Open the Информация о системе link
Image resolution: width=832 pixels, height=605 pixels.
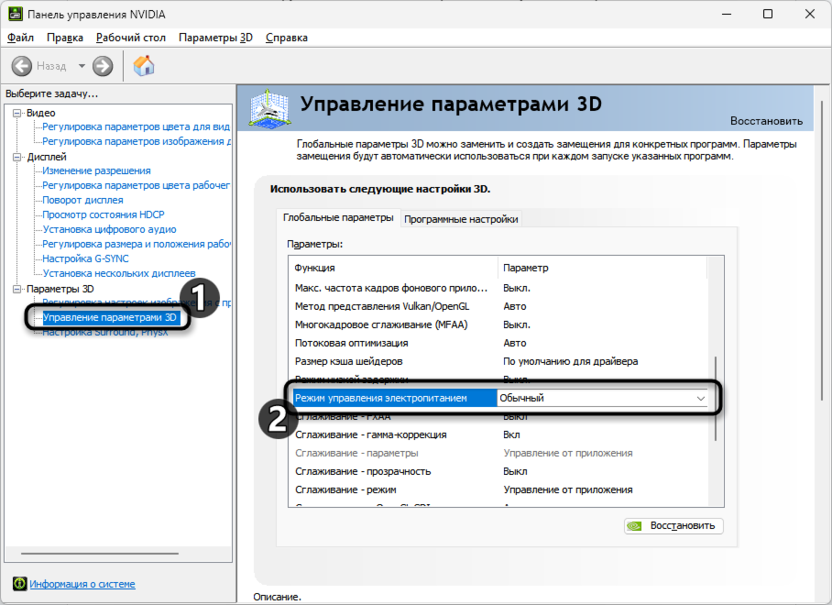coord(82,584)
